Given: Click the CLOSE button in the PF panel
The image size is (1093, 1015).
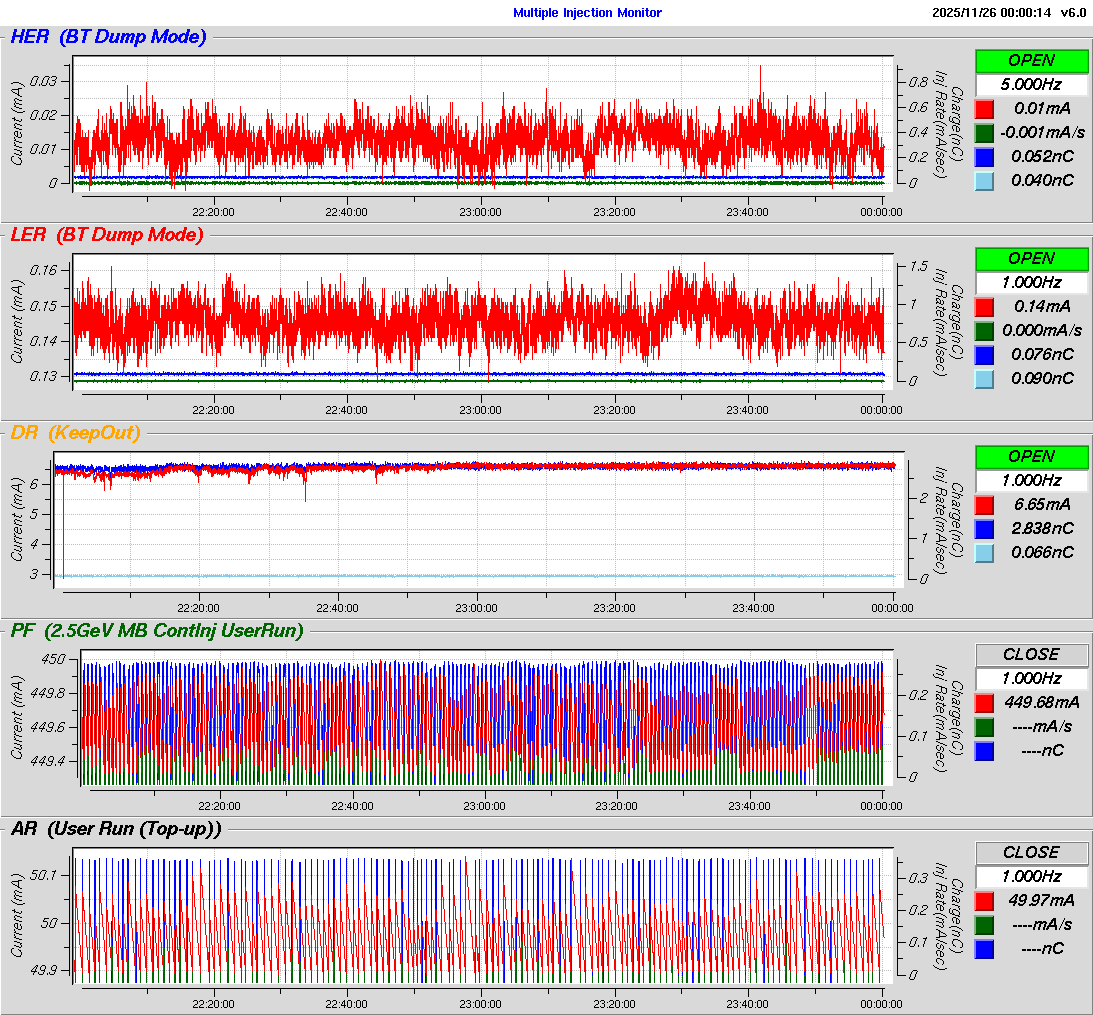Looking at the screenshot, I should pyautogui.click(x=1031, y=655).
